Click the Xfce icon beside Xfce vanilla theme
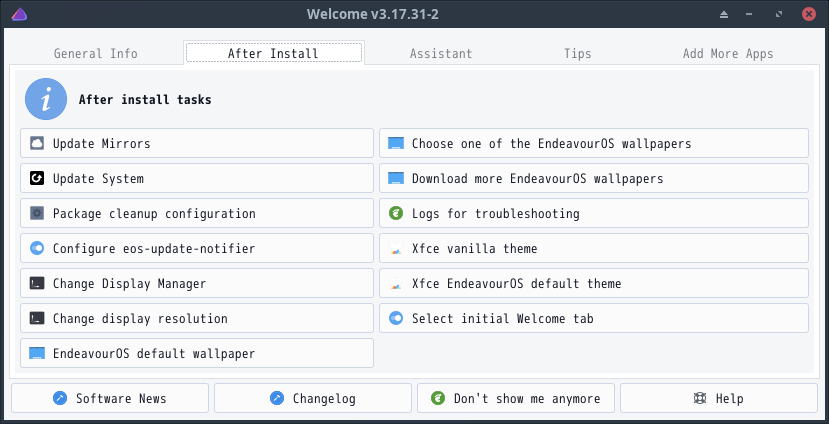The image size is (829, 424). coord(396,248)
